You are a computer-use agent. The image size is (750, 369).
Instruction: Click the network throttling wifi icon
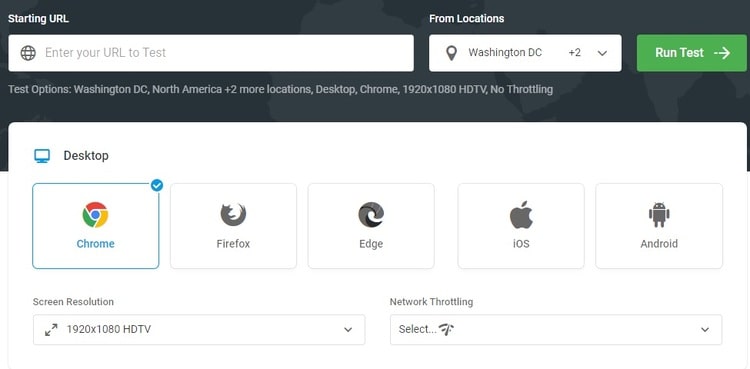tap(446, 329)
